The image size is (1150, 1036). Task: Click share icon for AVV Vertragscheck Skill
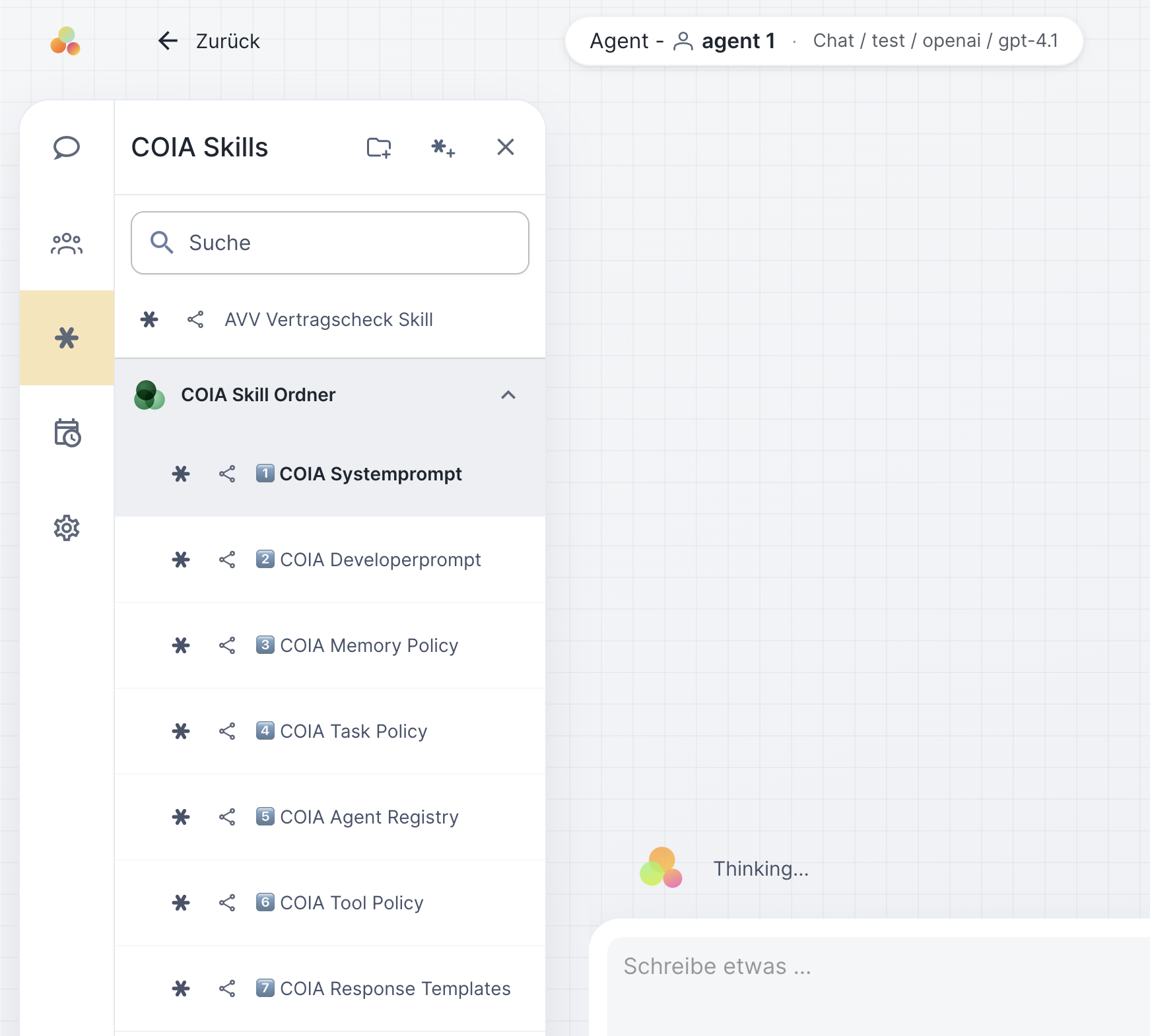195,320
